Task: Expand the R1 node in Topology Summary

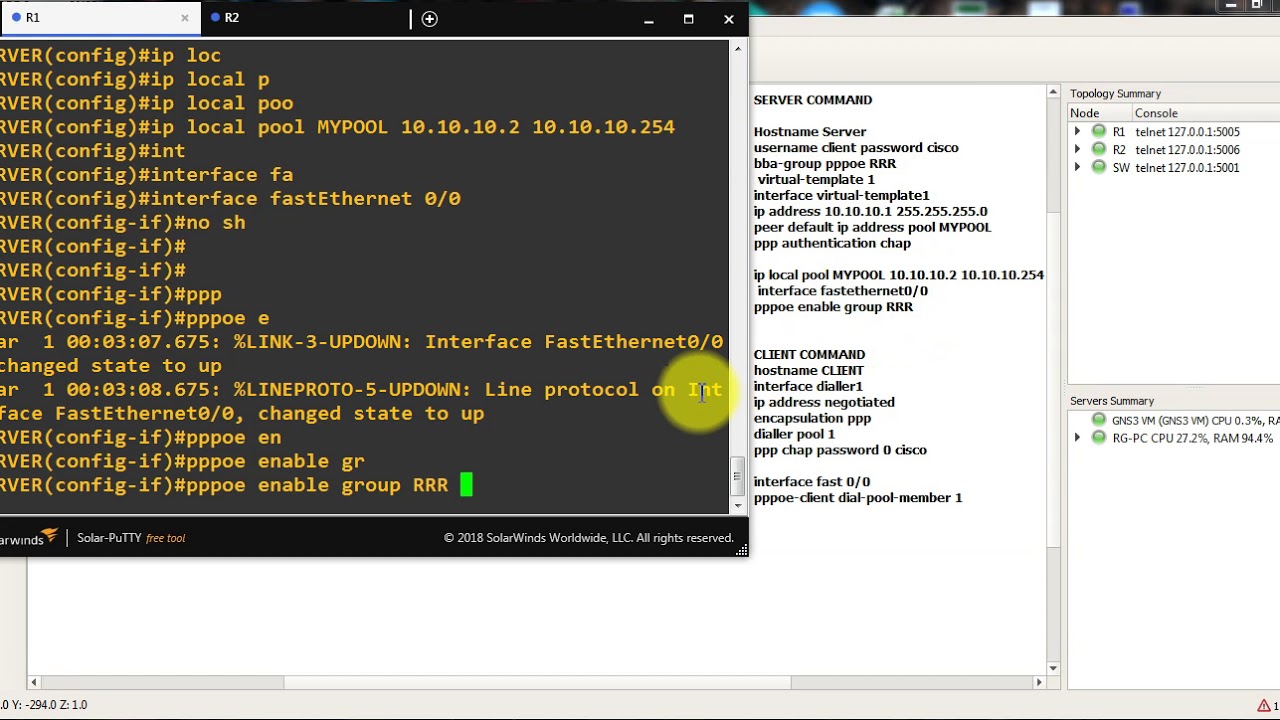Action: (x=1077, y=132)
